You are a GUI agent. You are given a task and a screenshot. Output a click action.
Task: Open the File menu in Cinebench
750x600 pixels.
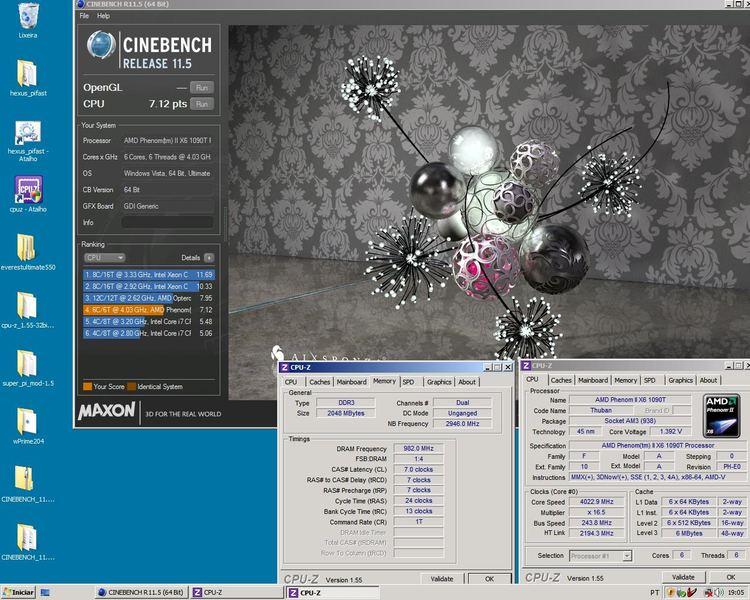coord(84,16)
